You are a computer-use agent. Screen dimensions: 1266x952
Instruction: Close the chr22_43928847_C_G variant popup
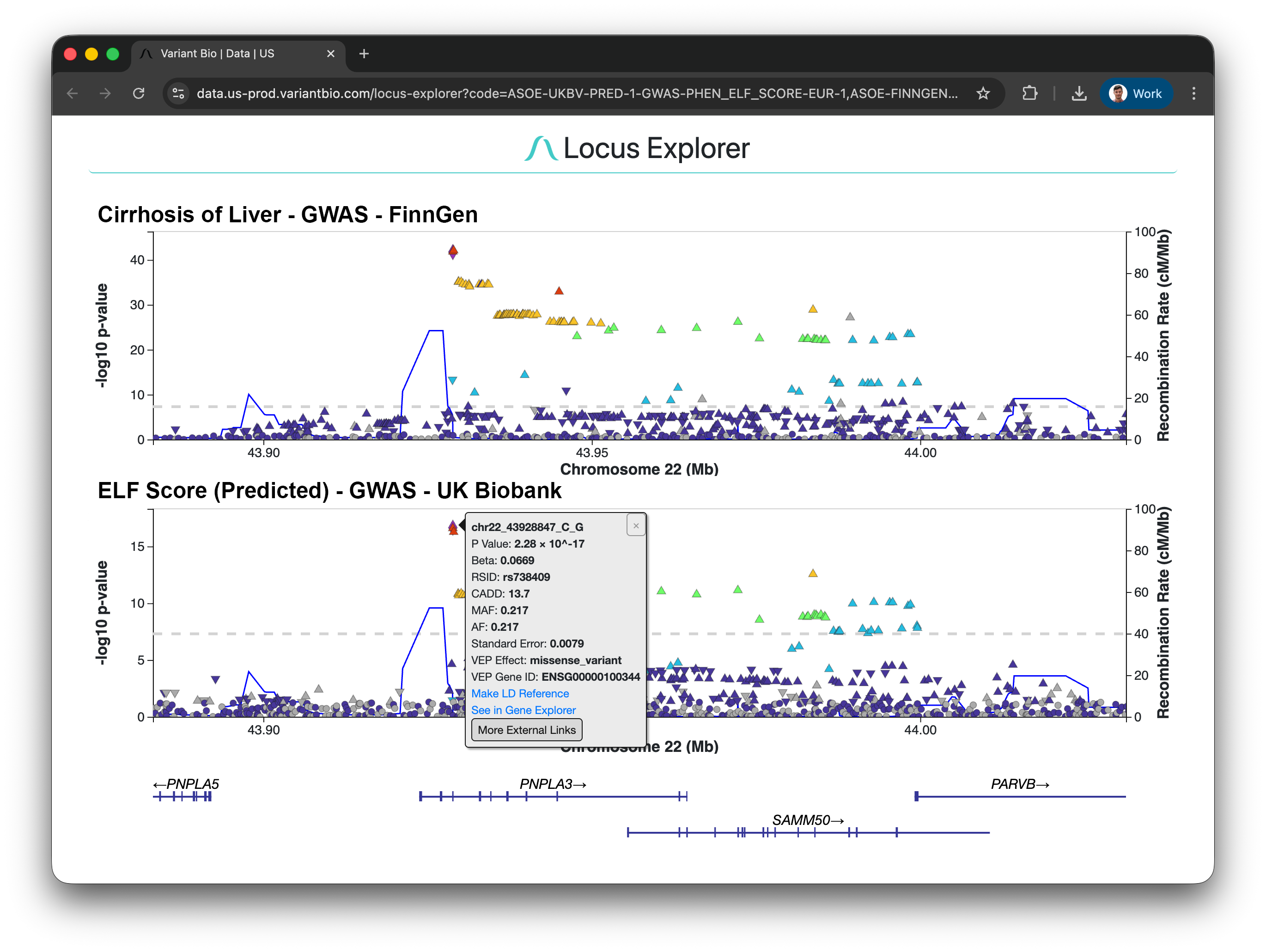pyautogui.click(x=636, y=525)
